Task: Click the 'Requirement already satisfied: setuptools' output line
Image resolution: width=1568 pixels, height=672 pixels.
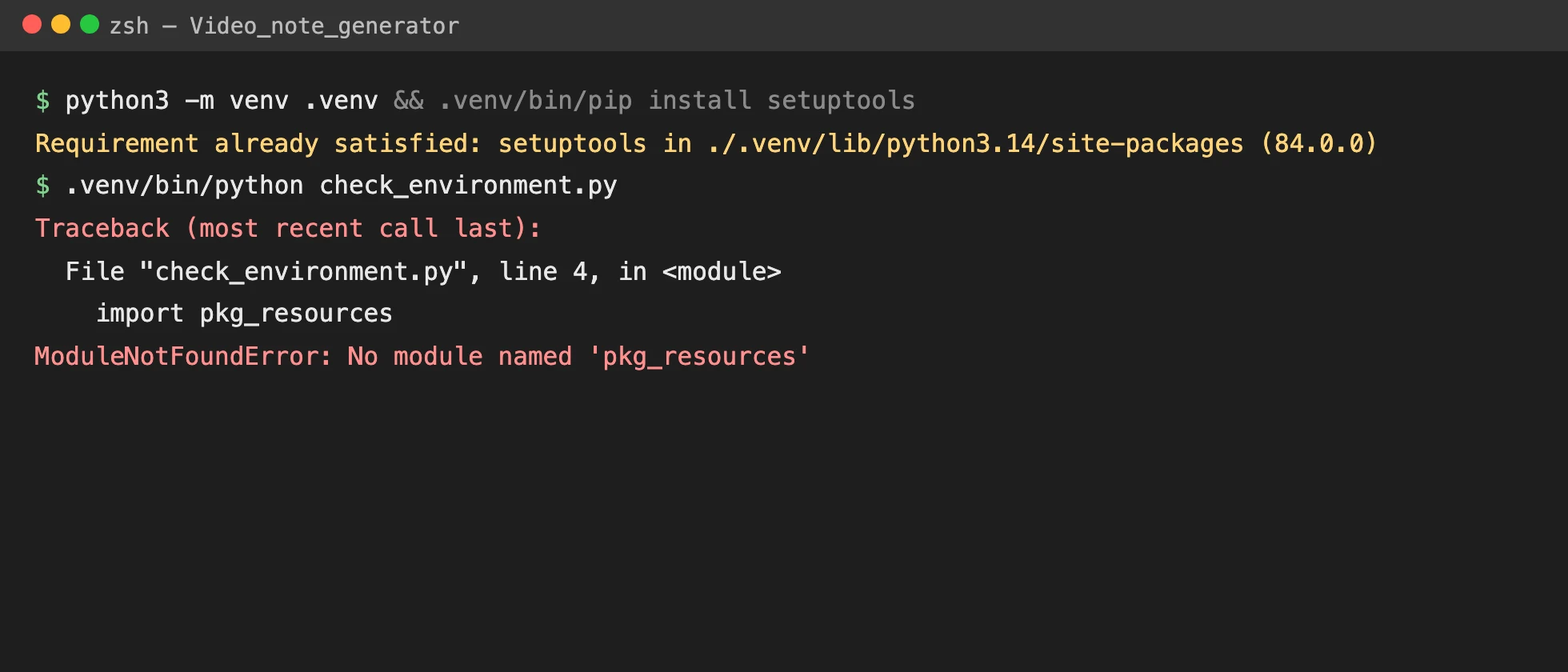Action: tap(706, 143)
